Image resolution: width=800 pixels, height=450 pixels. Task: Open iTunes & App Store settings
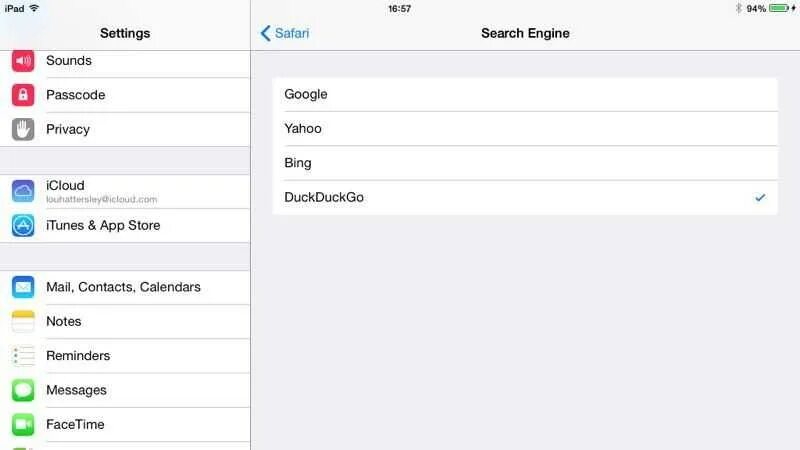103,226
